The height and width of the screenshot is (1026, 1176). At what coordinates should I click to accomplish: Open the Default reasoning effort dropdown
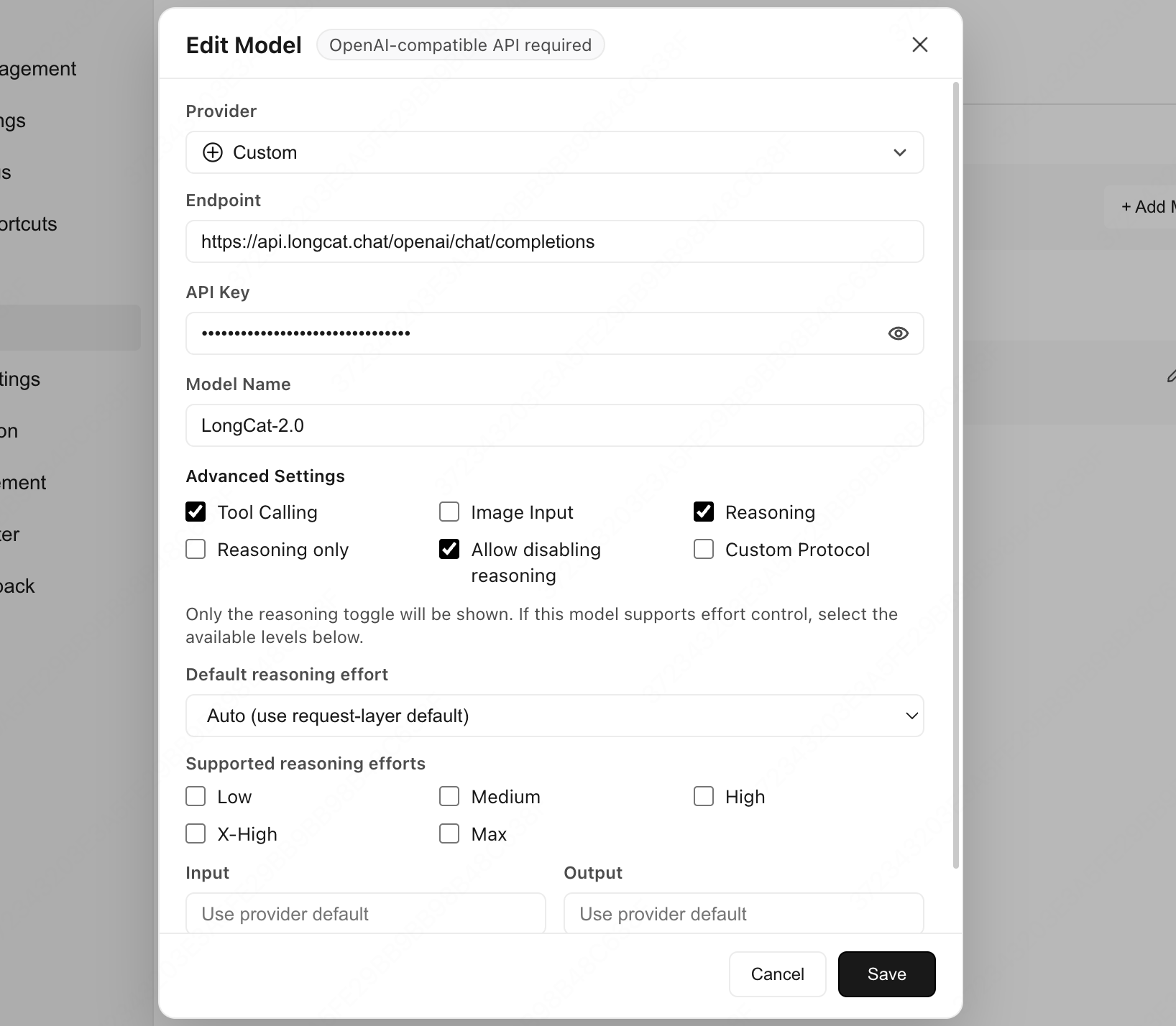[x=554, y=716]
